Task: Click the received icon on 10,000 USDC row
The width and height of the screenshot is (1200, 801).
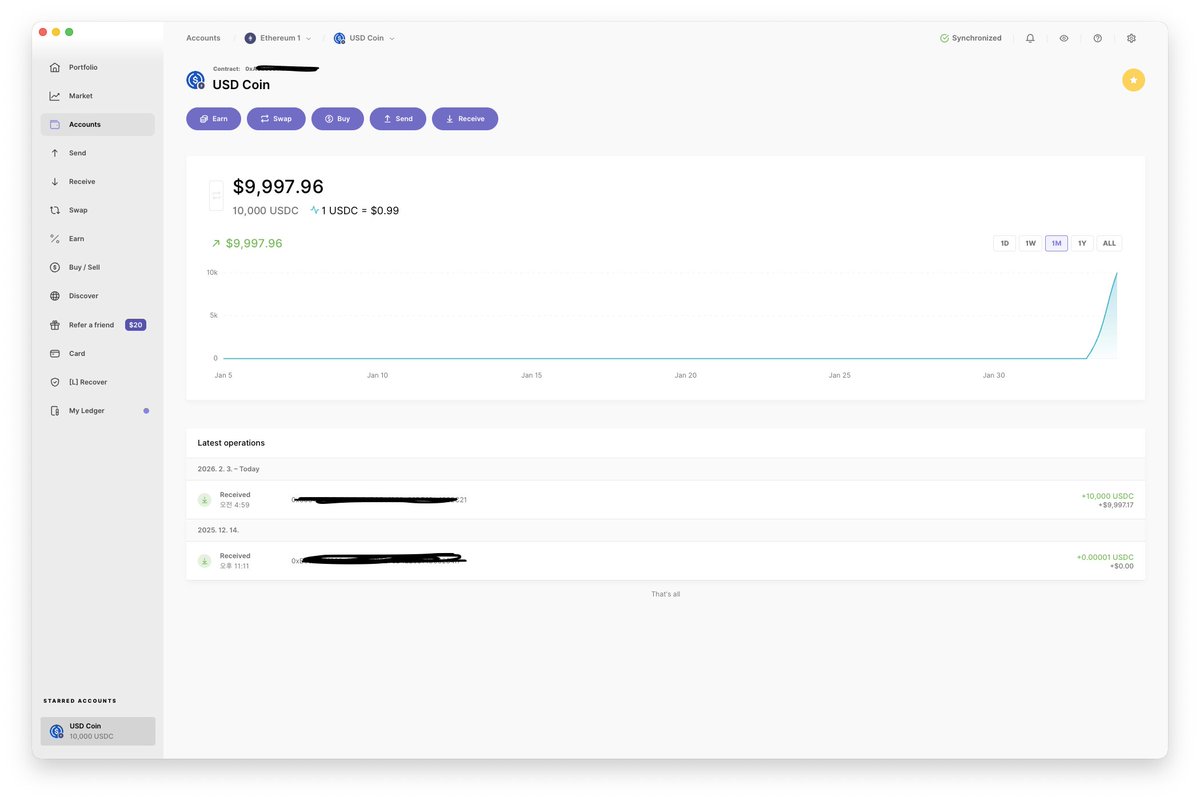Action: [204, 500]
